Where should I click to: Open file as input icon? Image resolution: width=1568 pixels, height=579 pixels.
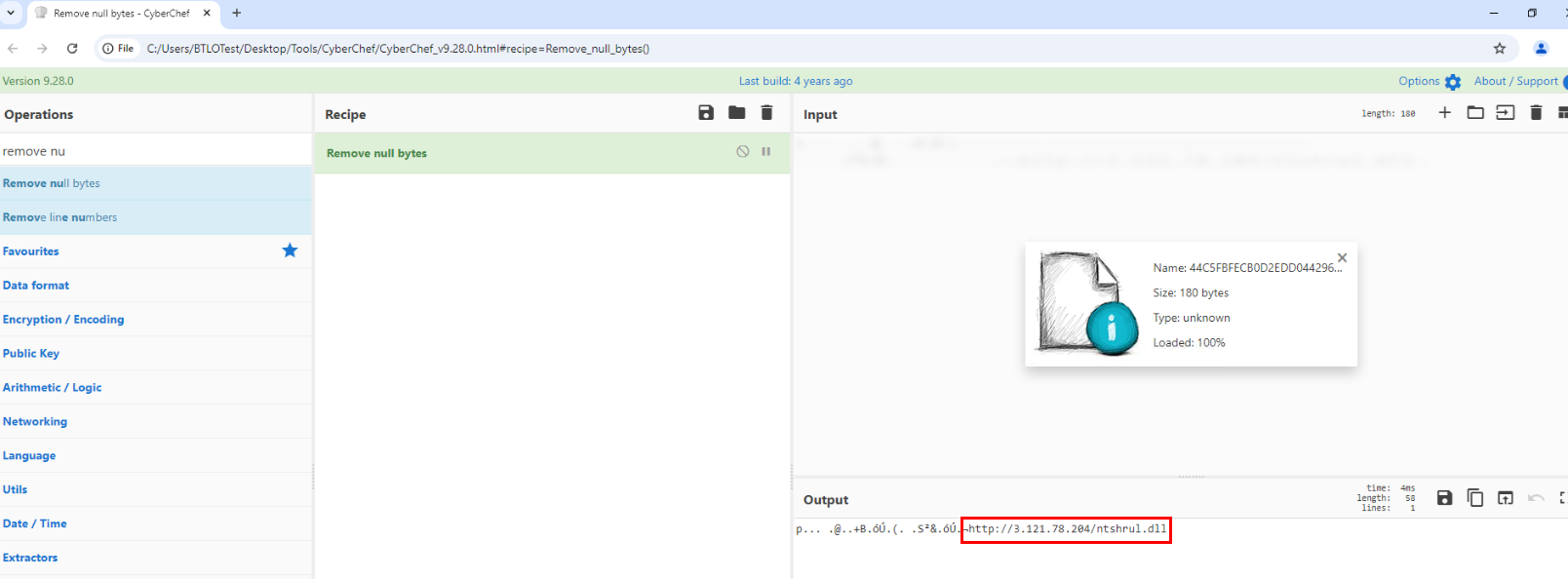click(x=1475, y=113)
